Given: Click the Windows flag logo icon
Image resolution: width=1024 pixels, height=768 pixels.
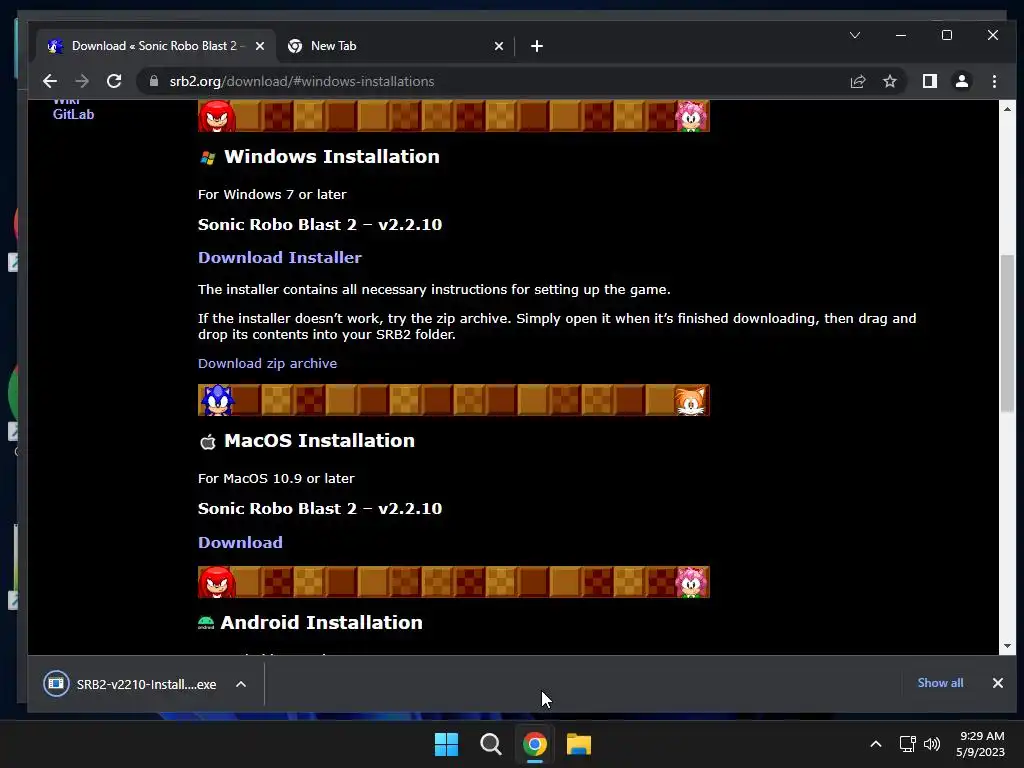Looking at the screenshot, I should pos(208,157).
